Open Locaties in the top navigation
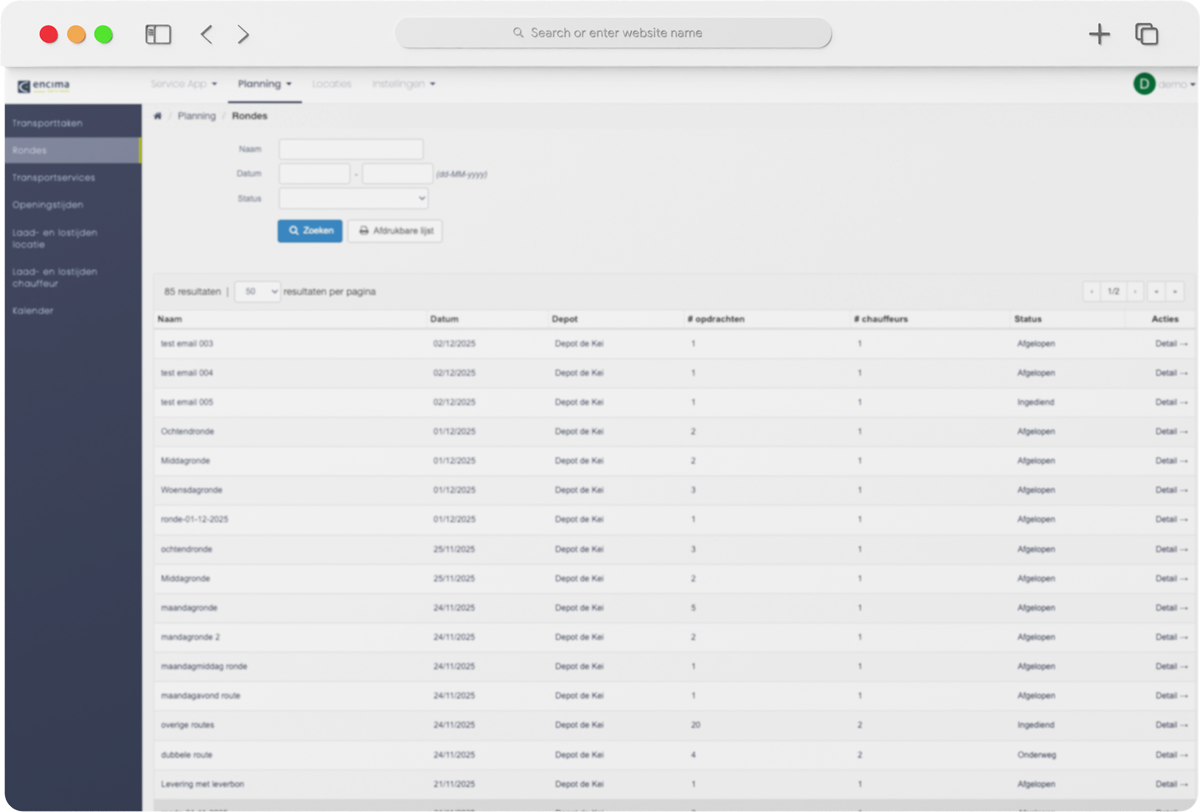Screen dimensions: 1200x812 (x=331, y=84)
